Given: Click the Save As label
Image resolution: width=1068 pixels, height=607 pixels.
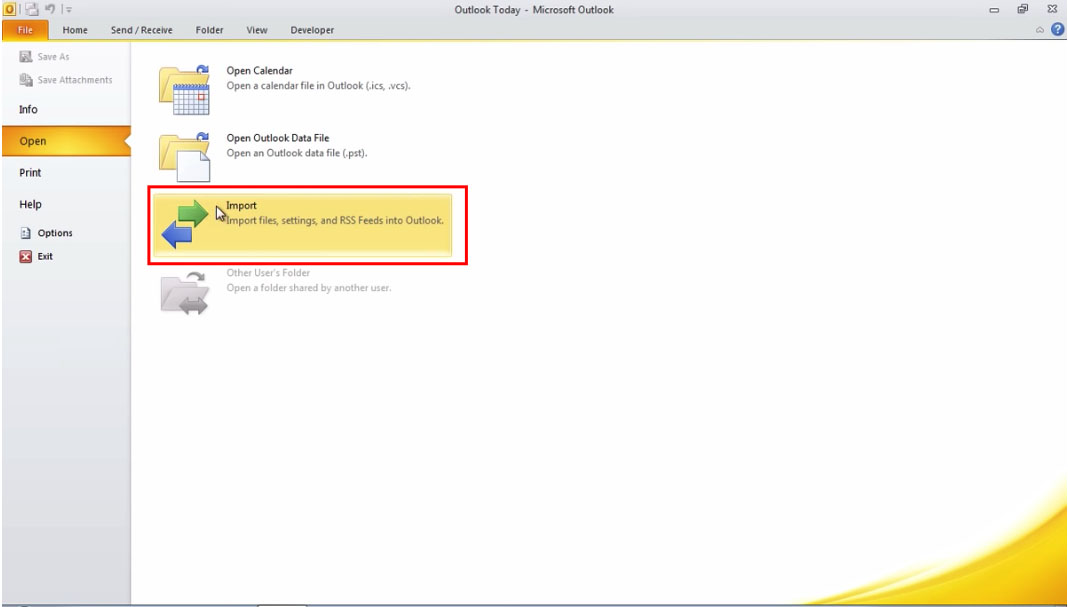Looking at the screenshot, I should pos(53,57).
